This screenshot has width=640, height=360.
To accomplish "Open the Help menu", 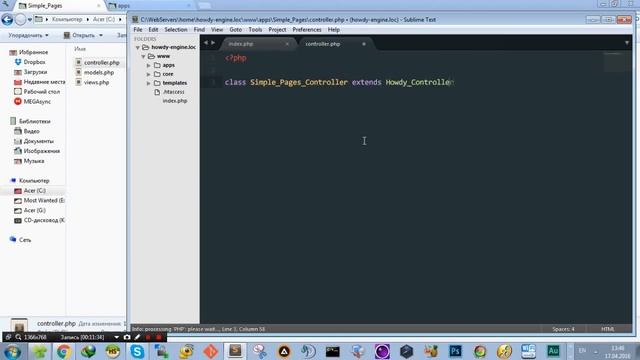I will (x=333, y=30).
